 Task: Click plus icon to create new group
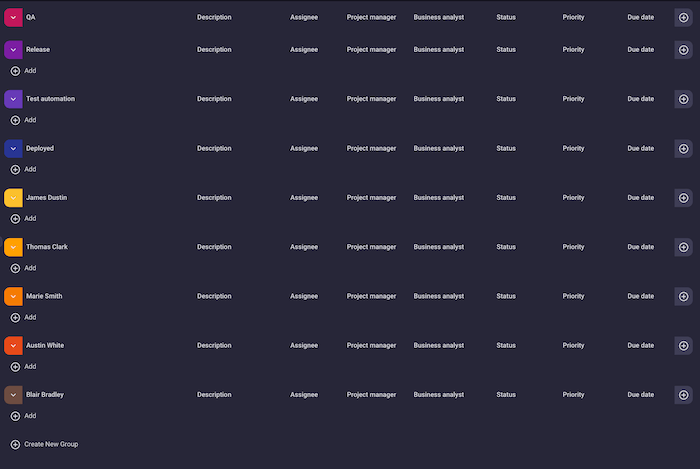coord(15,444)
